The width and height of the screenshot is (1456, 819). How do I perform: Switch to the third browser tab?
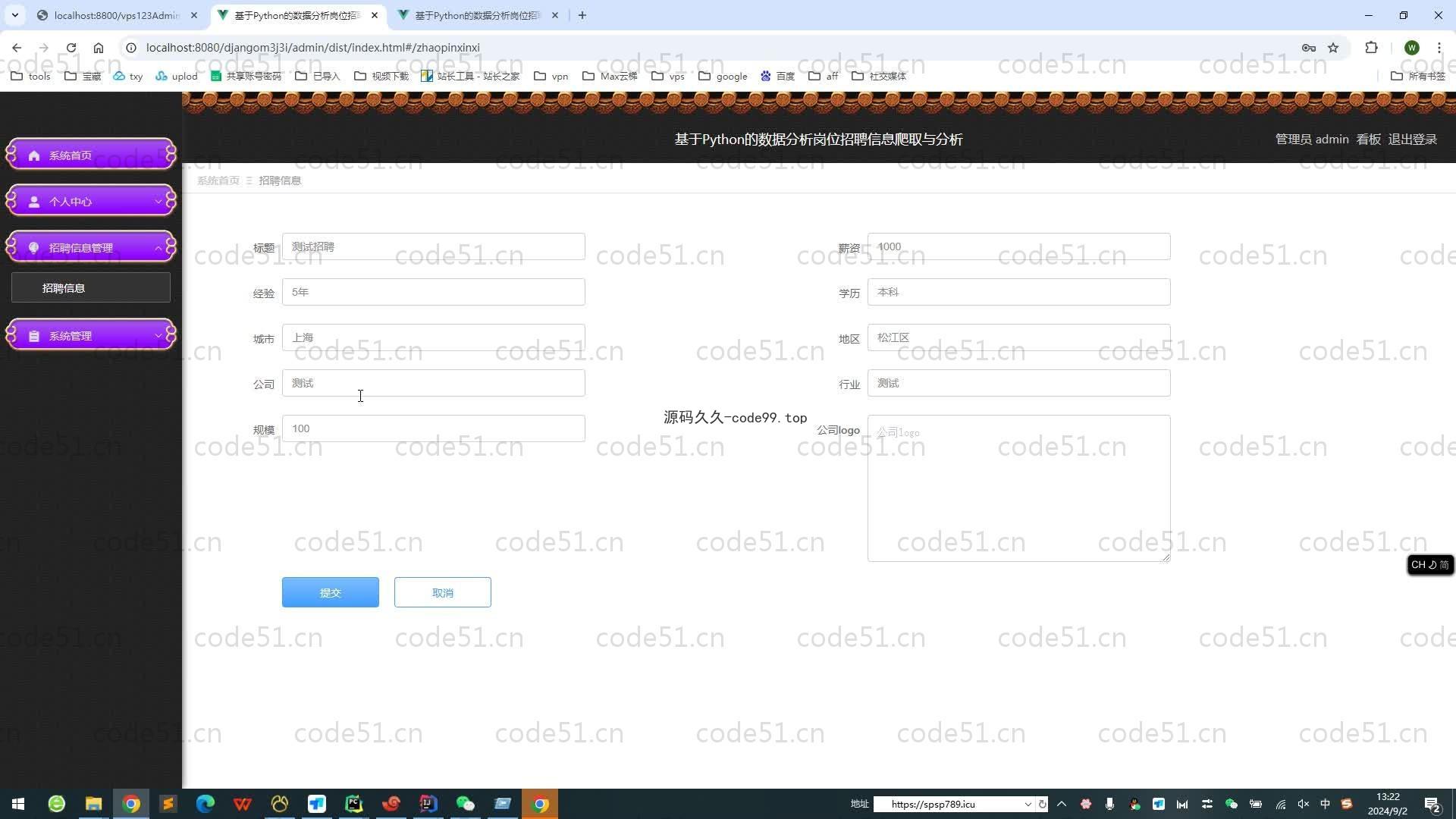pos(478,15)
